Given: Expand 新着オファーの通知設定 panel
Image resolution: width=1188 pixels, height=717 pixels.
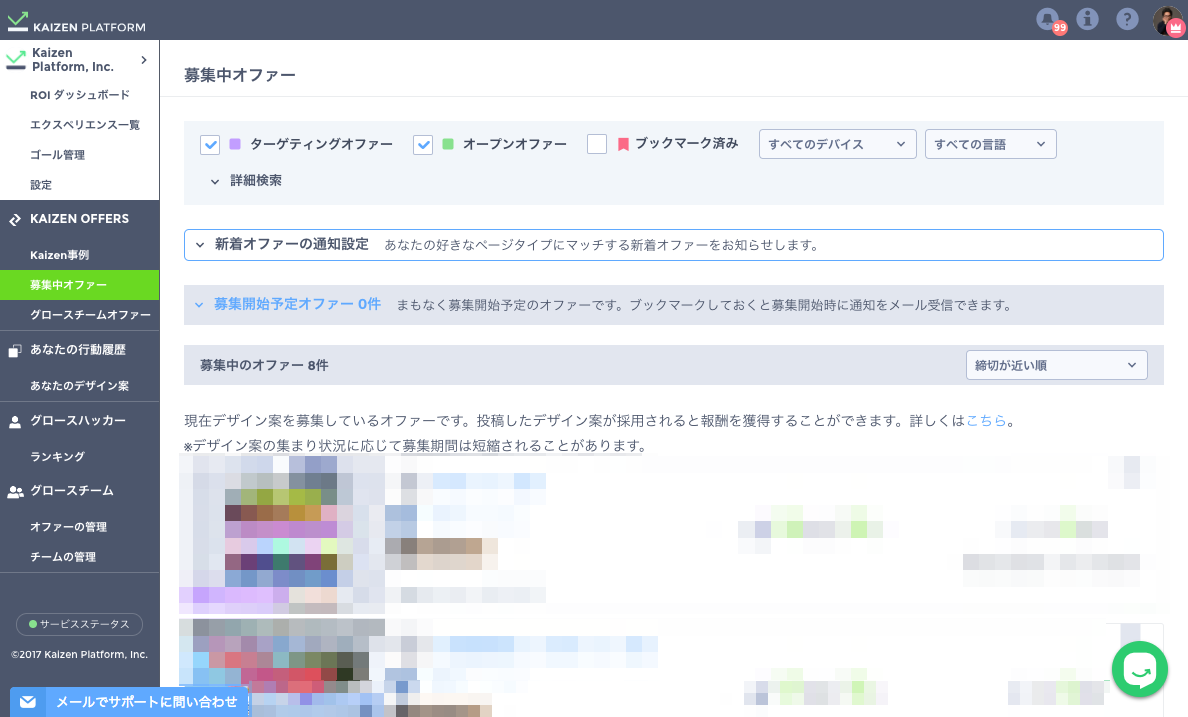Looking at the screenshot, I should click(674, 245).
